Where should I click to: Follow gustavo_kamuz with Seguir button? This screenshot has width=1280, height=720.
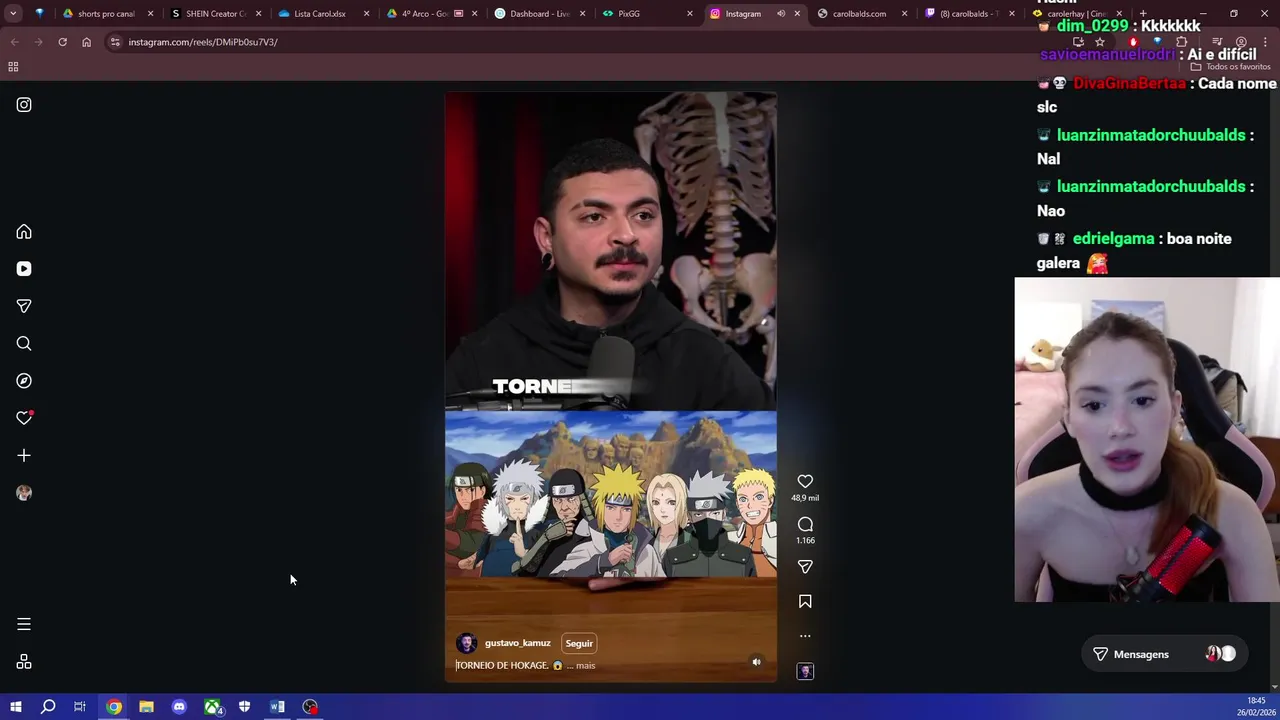click(579, 643)
